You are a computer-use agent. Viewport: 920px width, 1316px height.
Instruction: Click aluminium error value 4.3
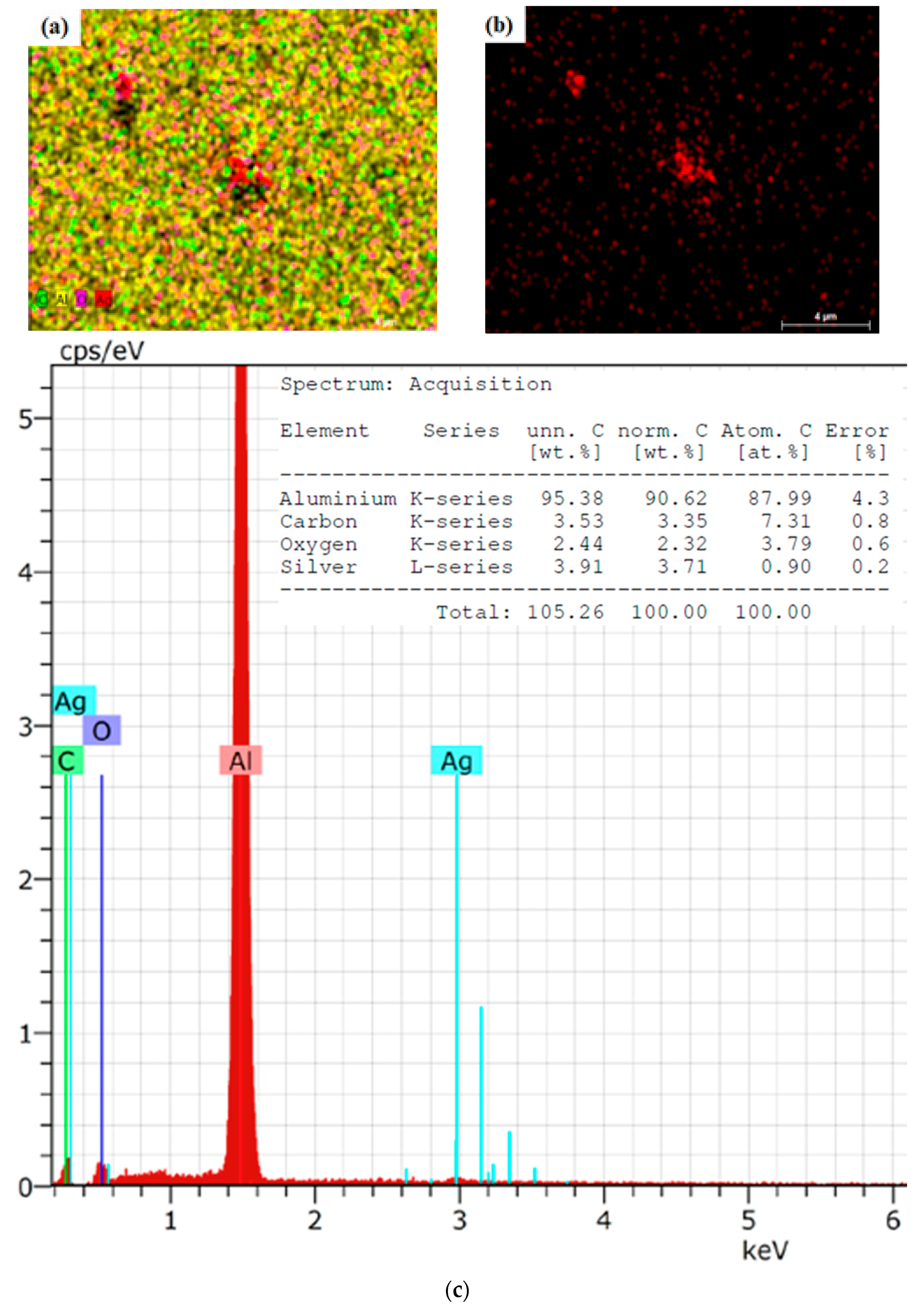tap(870, 498)
